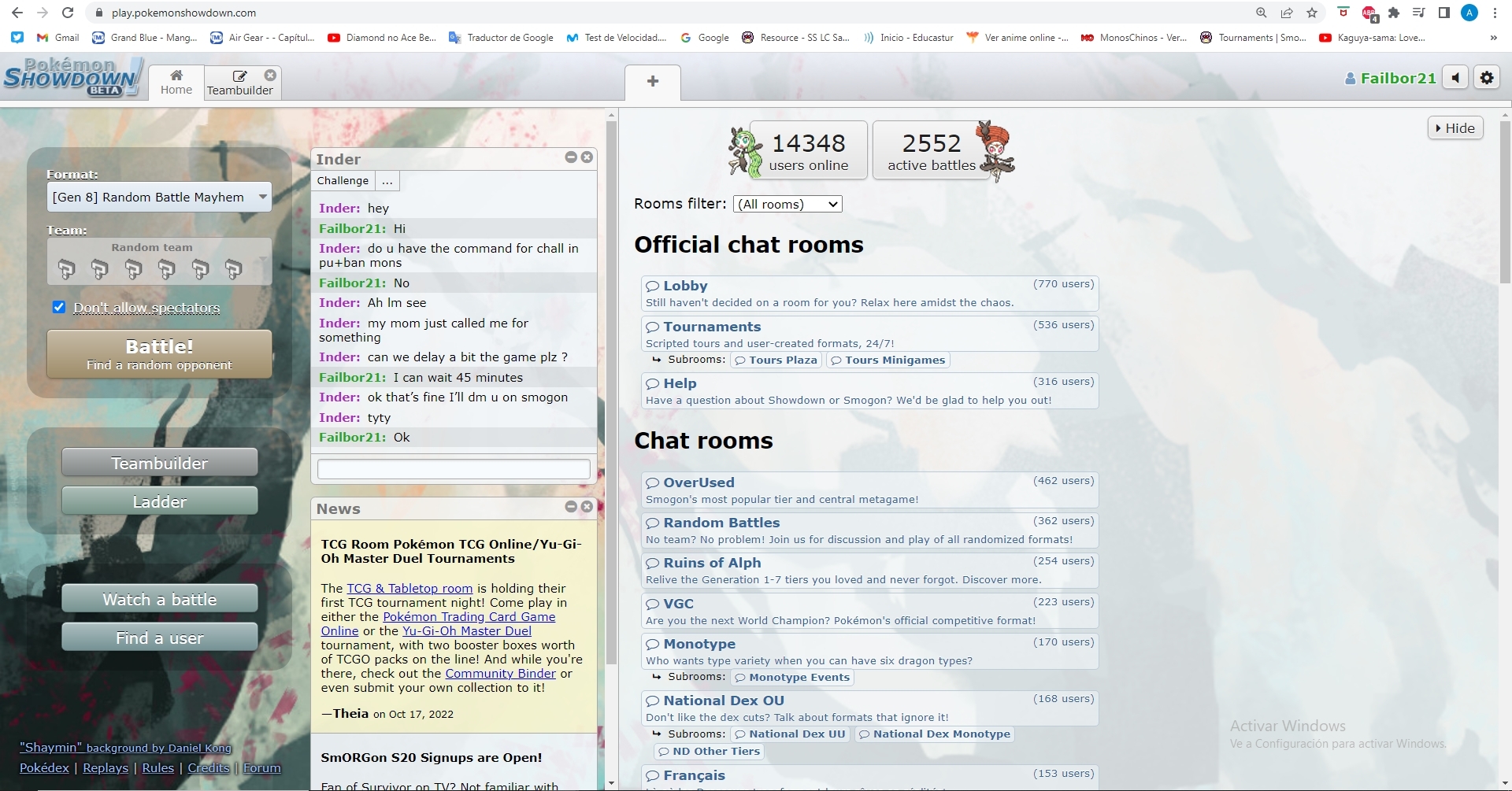Click Watch a battle button
The height and width of the screenshot is (791, 1512).
(x=159, y=599)
